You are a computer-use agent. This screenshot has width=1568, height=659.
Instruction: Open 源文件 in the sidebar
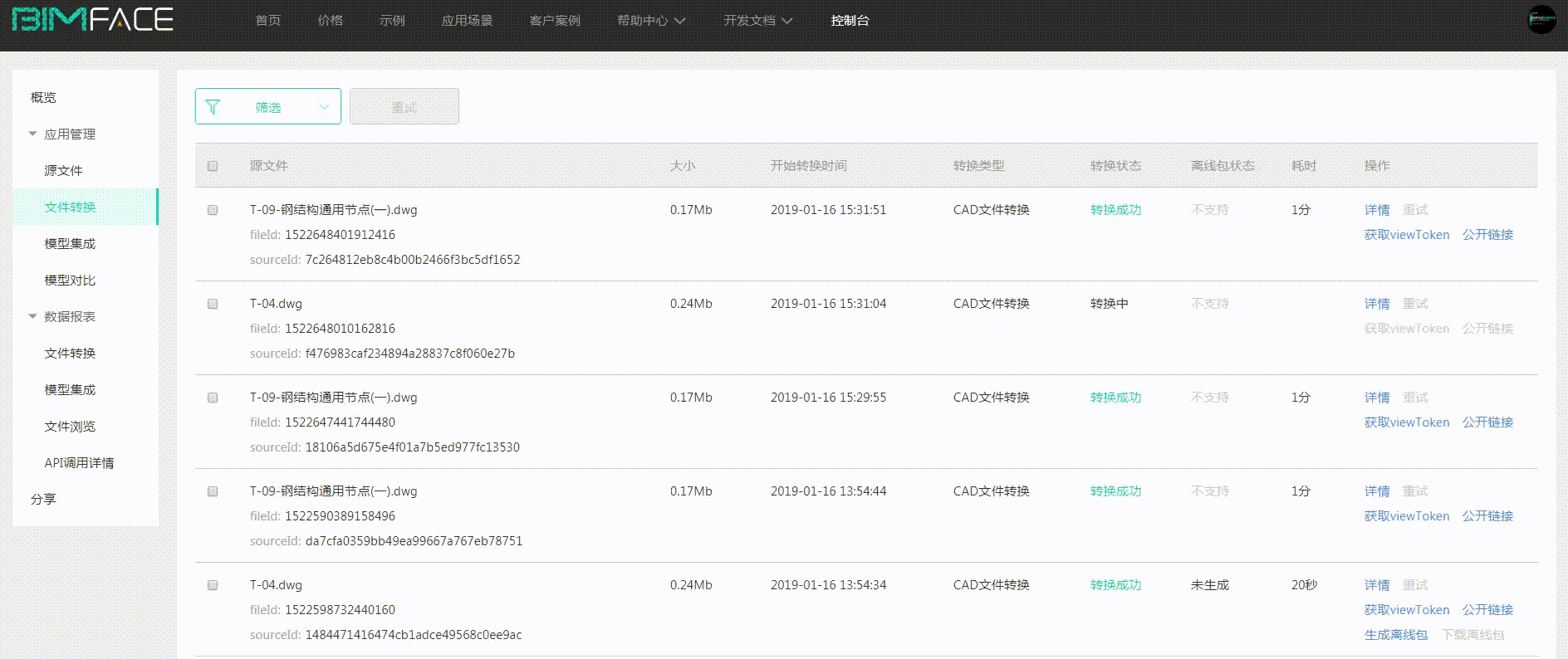coord(63,170)
